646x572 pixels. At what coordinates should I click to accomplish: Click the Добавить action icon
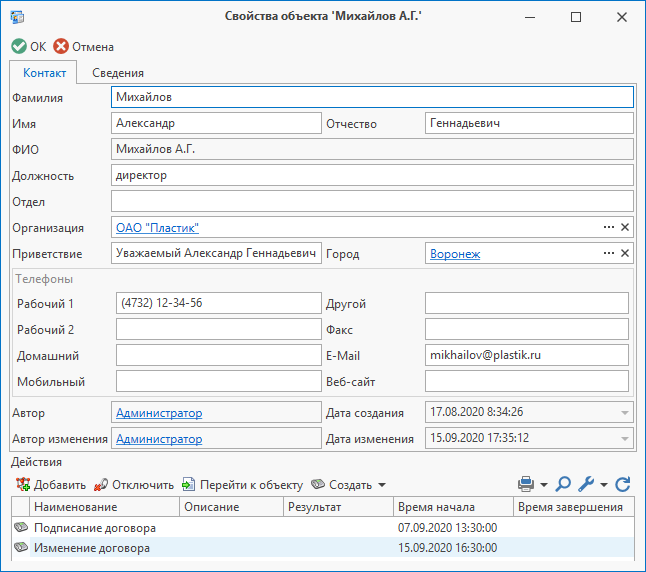coord(23,484)
